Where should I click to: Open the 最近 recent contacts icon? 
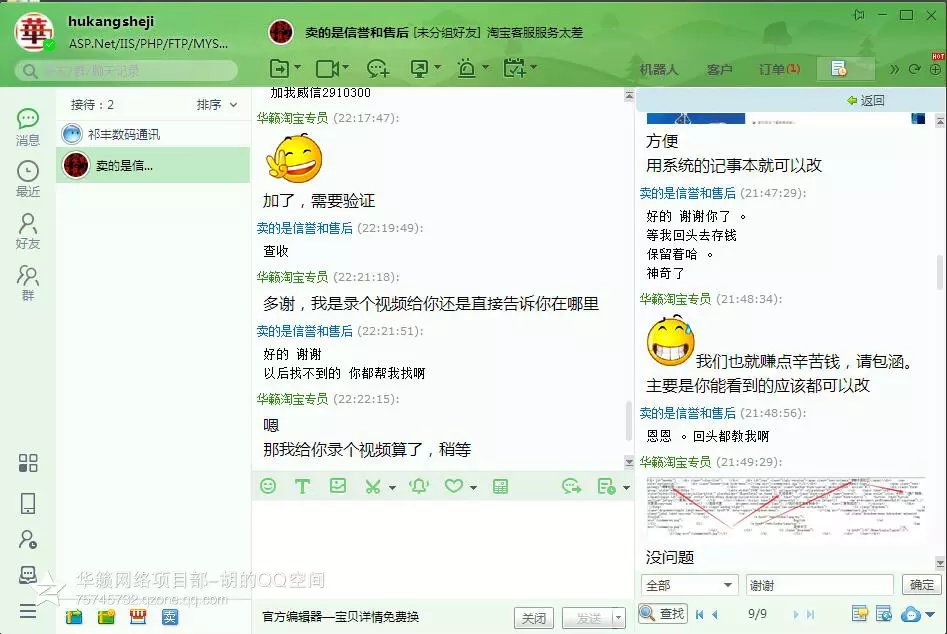(28, 179)
